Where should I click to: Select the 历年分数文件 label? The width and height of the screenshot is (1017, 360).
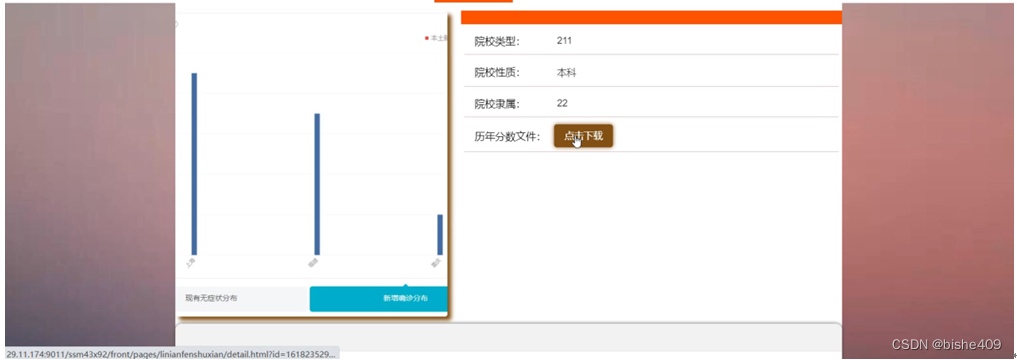(507, 137)
